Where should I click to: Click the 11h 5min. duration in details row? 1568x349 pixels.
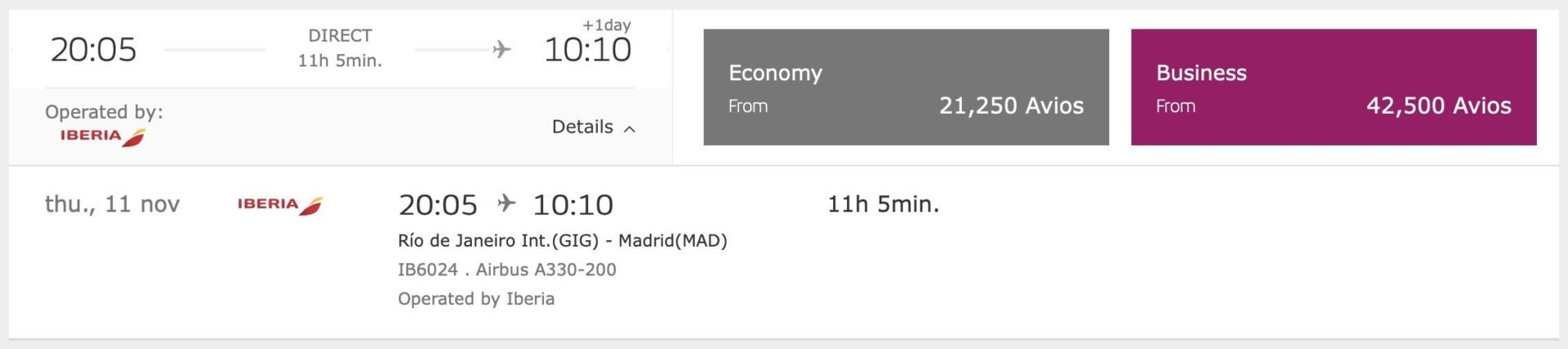(x=884, y=204)
